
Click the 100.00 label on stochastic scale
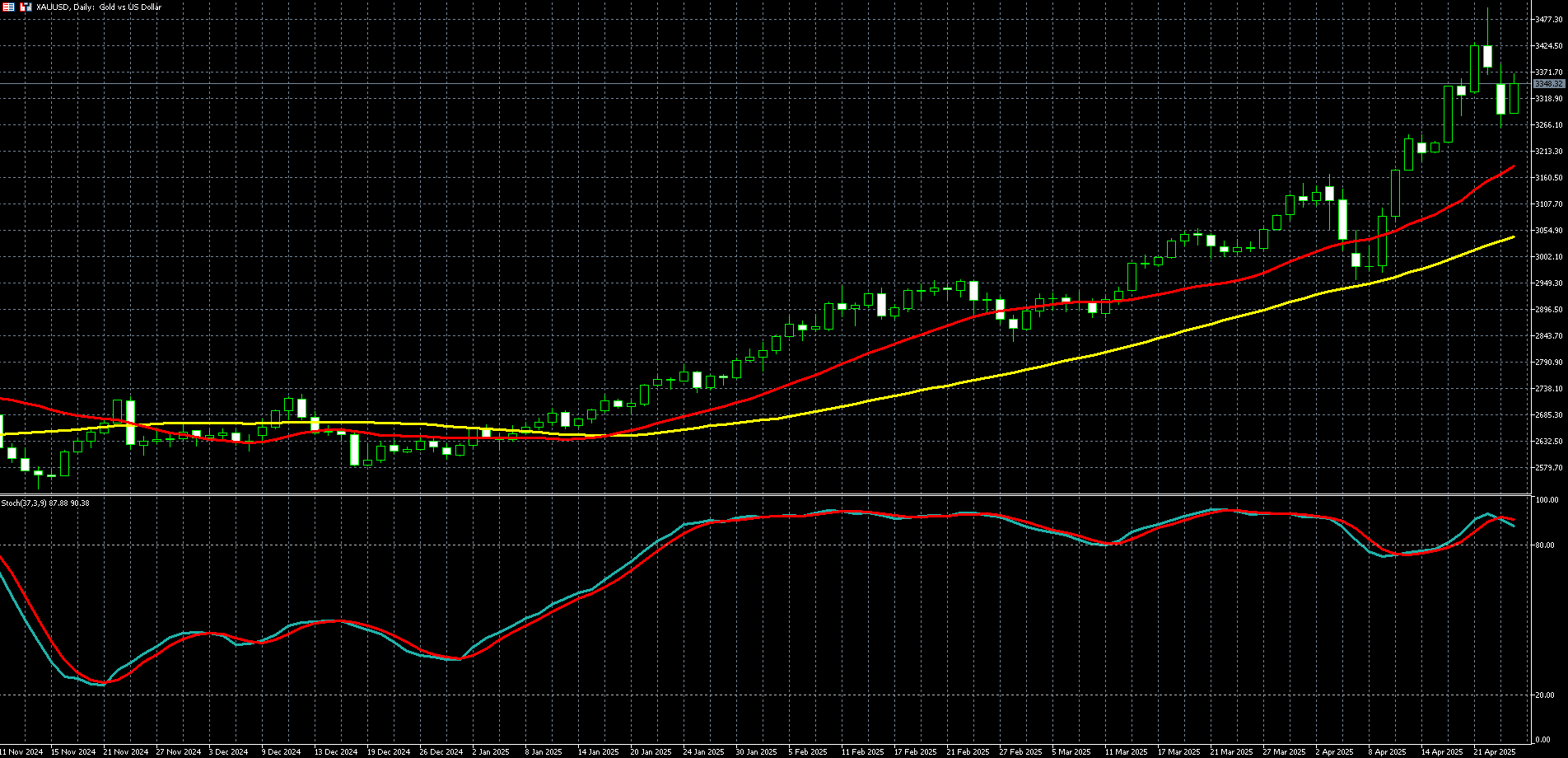tap(1547, 500)
